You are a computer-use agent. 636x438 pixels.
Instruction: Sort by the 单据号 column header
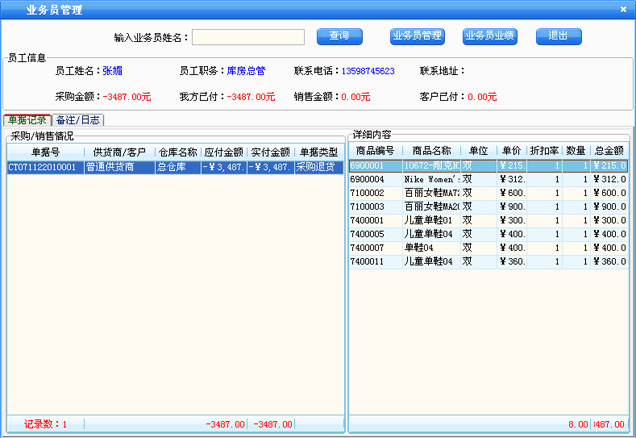[x=45, y=152]
